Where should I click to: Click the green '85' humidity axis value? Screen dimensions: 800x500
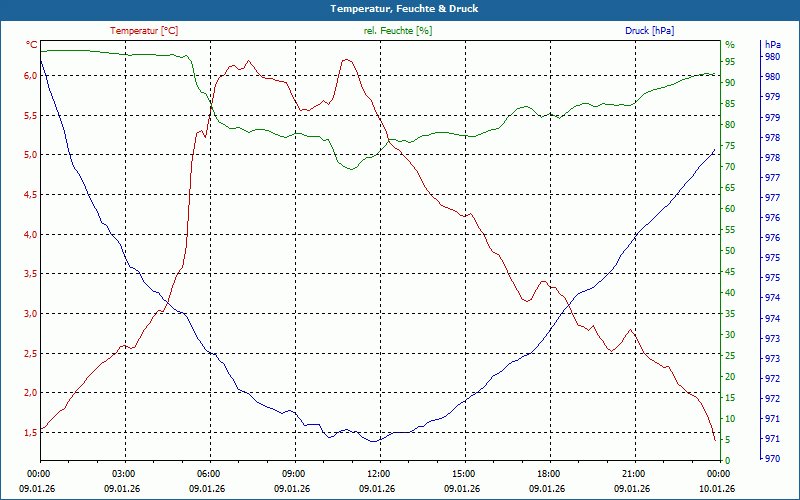(730, 104)
